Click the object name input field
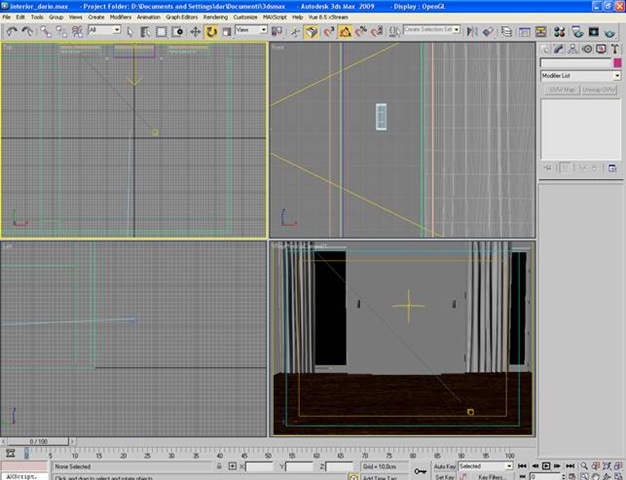This screenshot has width=626, height=480. [576, 63]
